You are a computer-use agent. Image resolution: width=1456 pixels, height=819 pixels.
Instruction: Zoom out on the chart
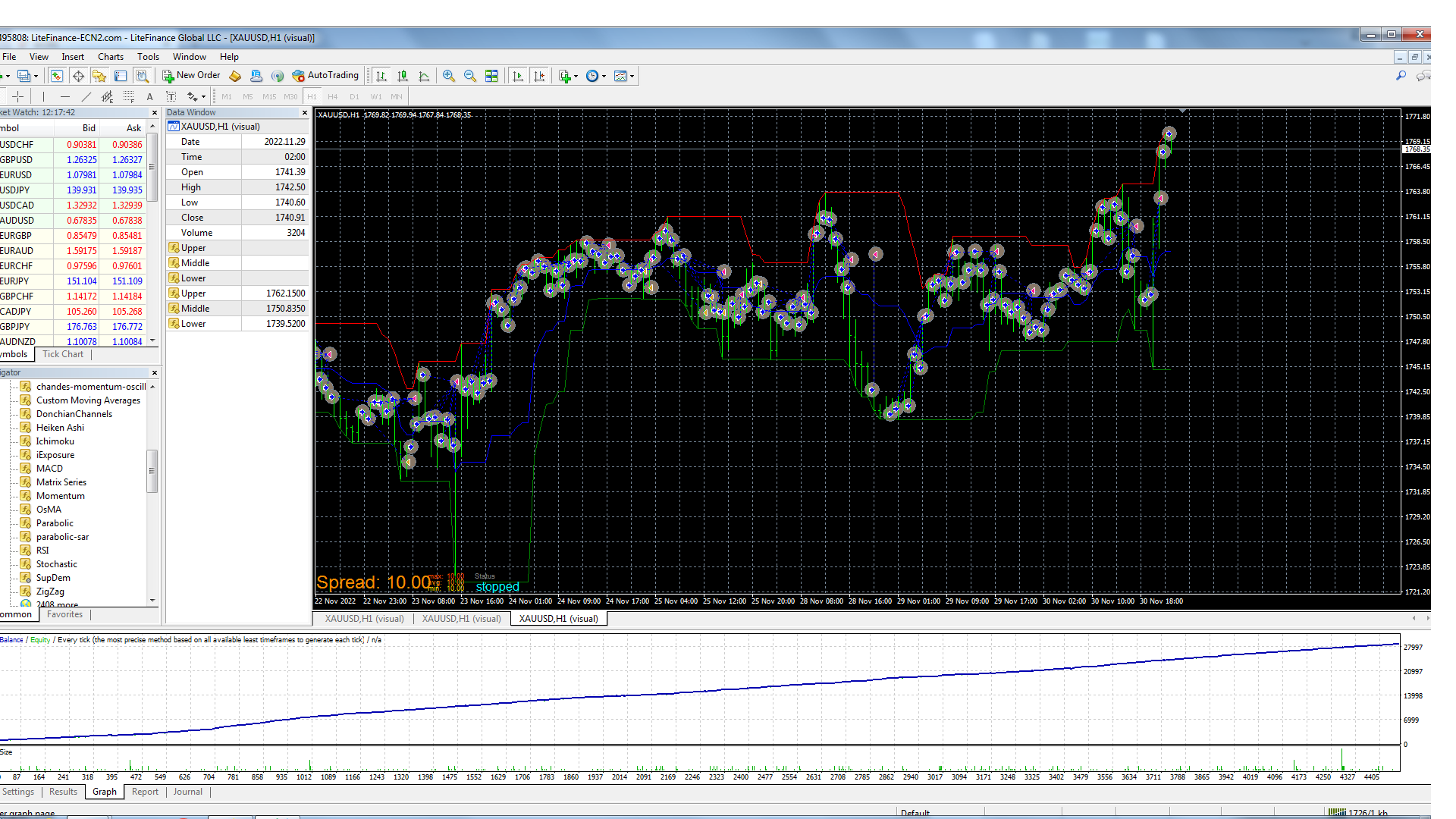pos(470,76)
